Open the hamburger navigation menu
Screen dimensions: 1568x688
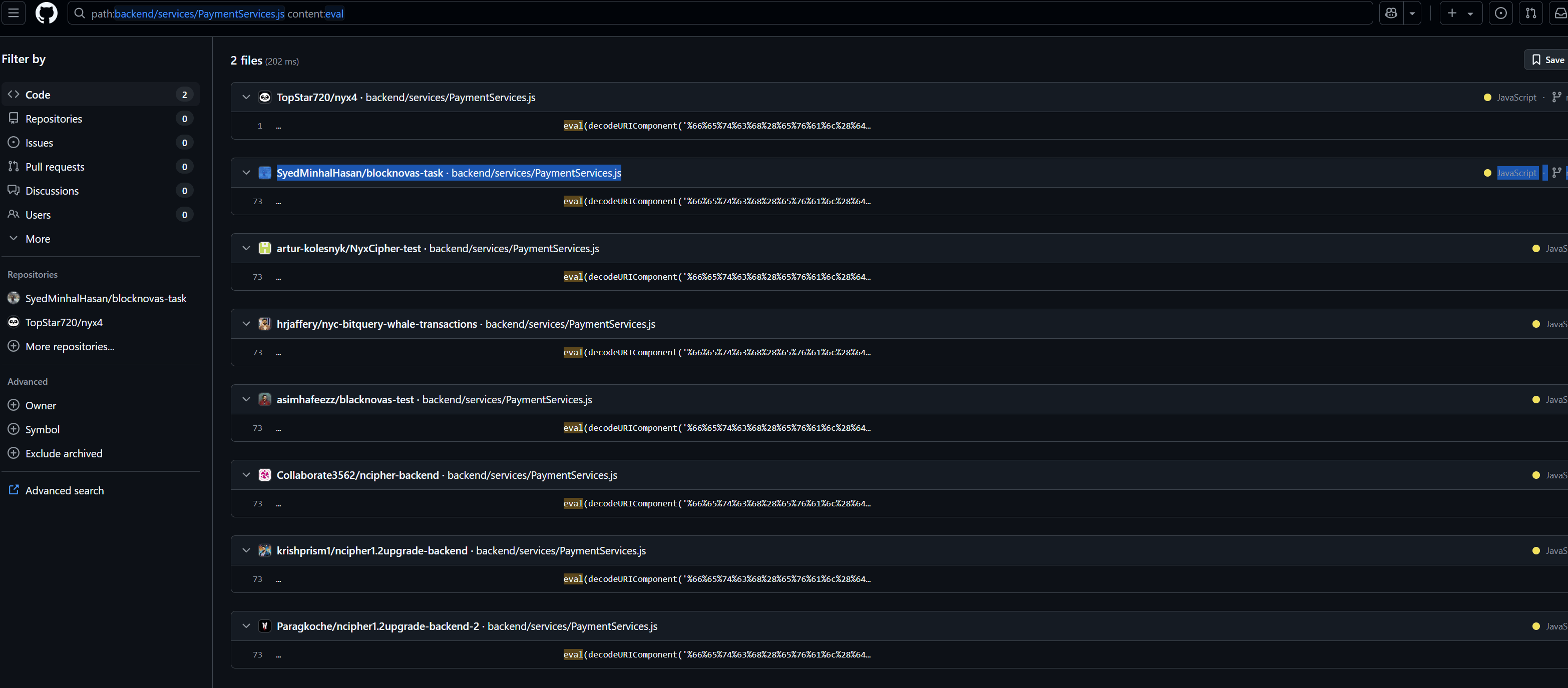point(14,13)
